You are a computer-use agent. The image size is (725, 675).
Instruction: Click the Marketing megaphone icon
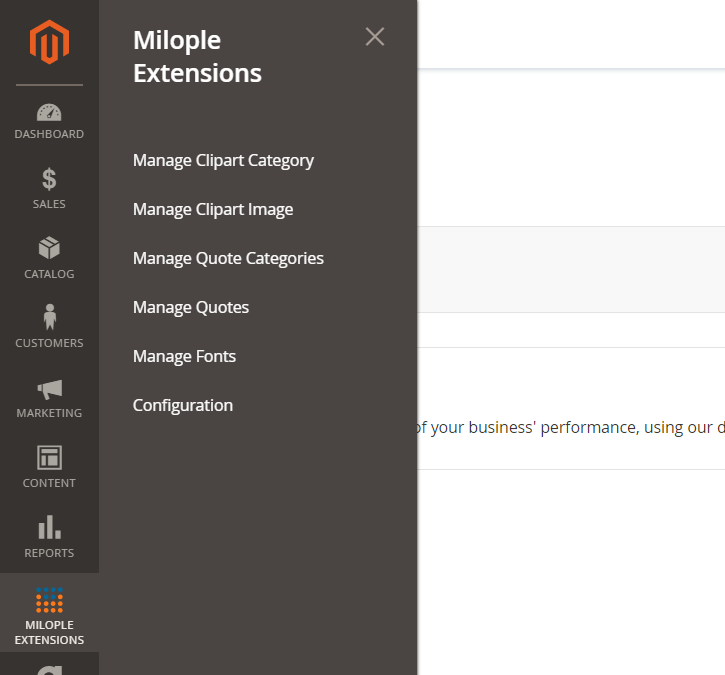(49, 398)
